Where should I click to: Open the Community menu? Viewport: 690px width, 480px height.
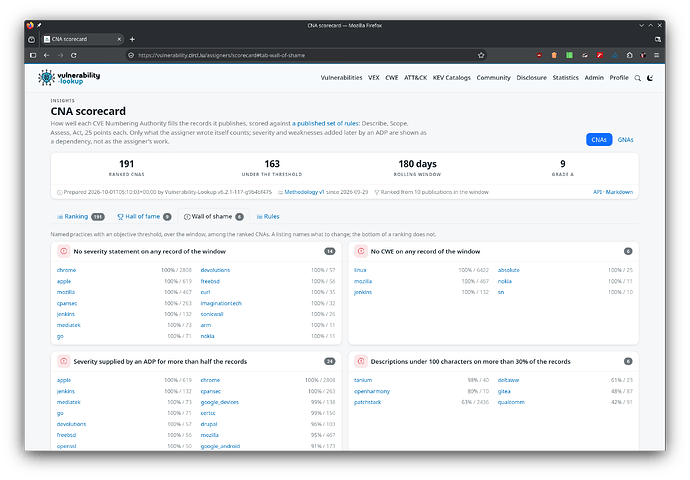(493, 77)
